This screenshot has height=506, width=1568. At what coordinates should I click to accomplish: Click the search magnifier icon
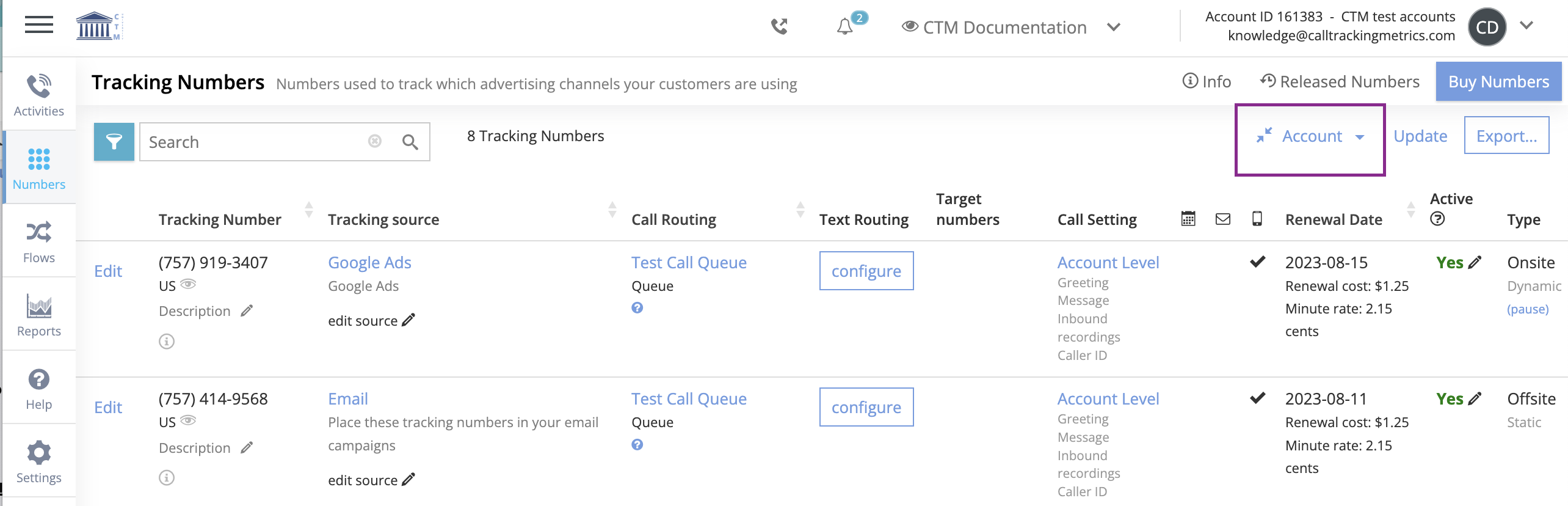pos(410,142)
